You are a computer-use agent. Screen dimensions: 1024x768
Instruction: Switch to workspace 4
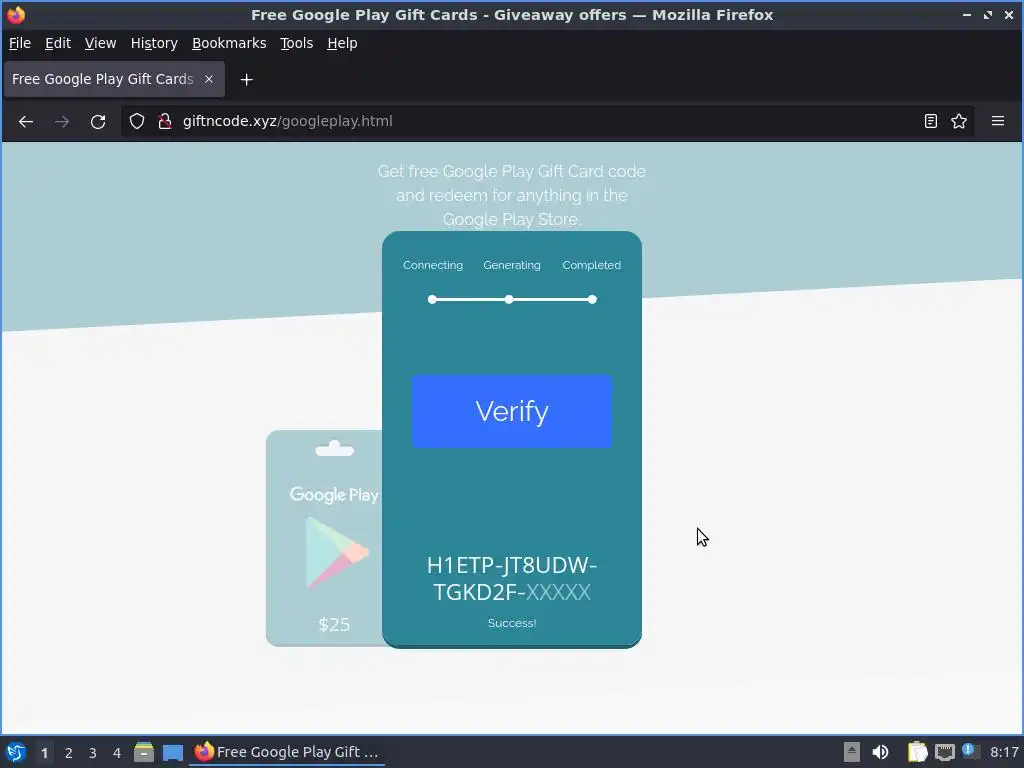tap(117, 753)
